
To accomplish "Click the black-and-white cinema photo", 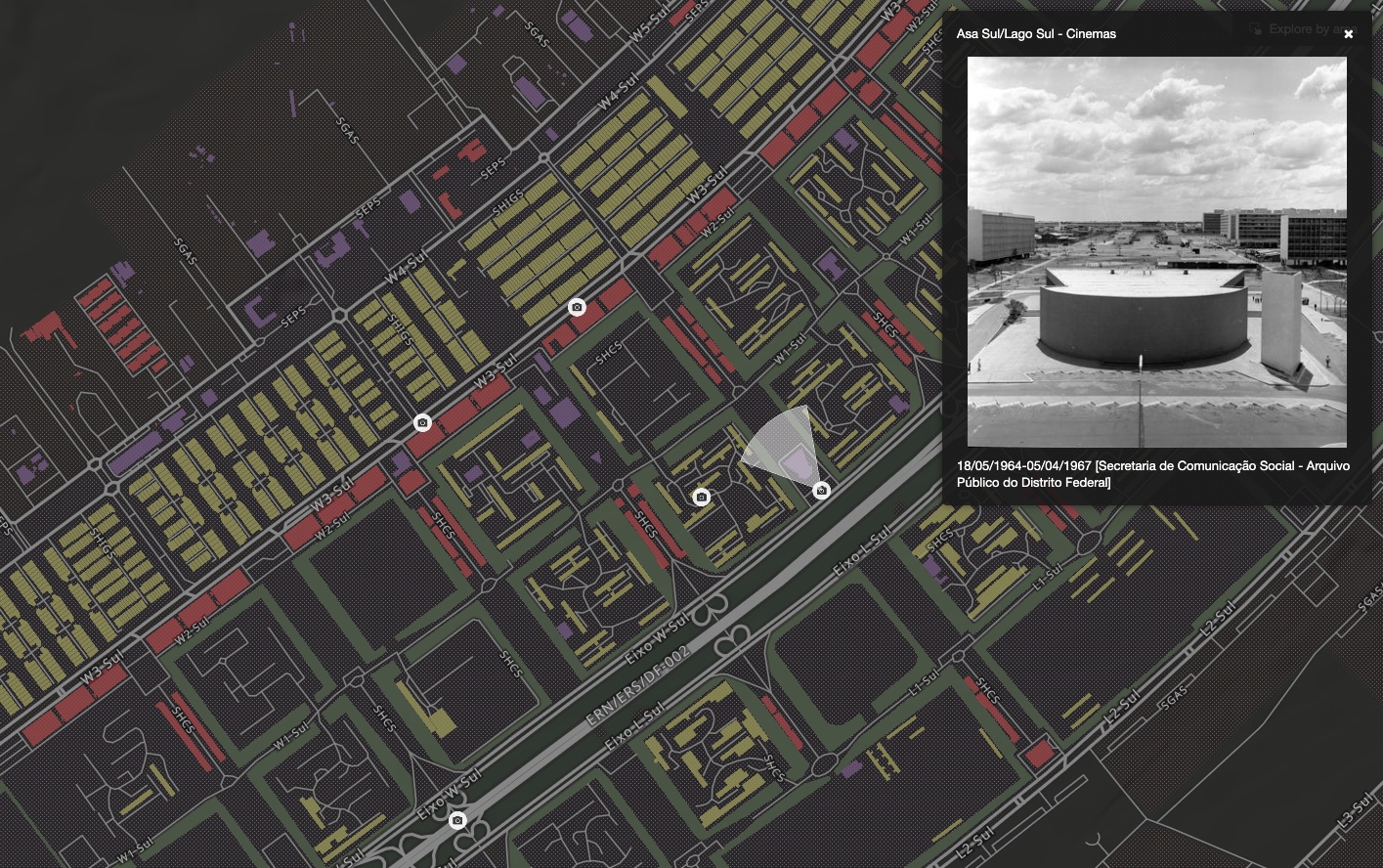I will pyautogui.click(x=1156, y=251).
